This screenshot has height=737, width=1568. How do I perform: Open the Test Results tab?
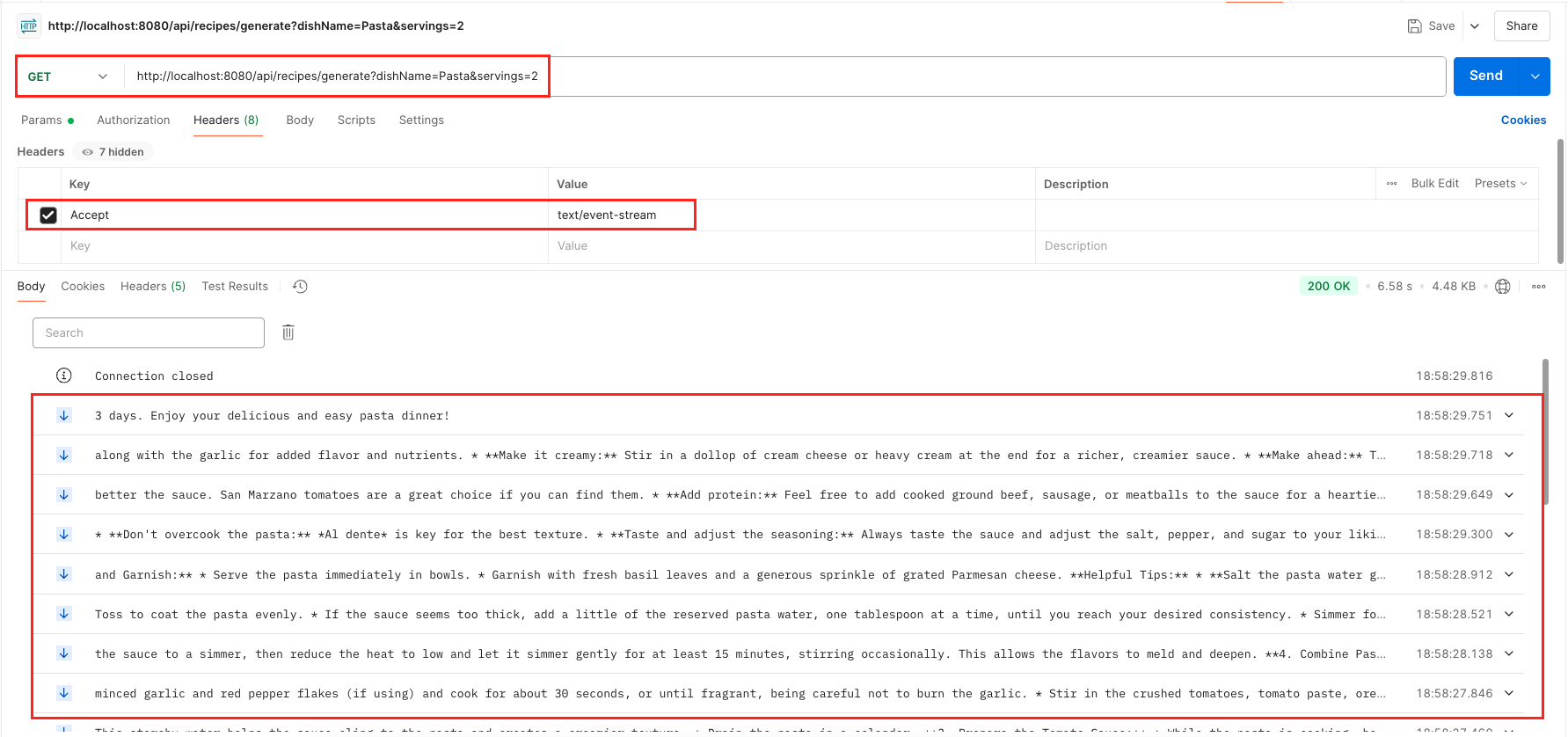(235, 286)
